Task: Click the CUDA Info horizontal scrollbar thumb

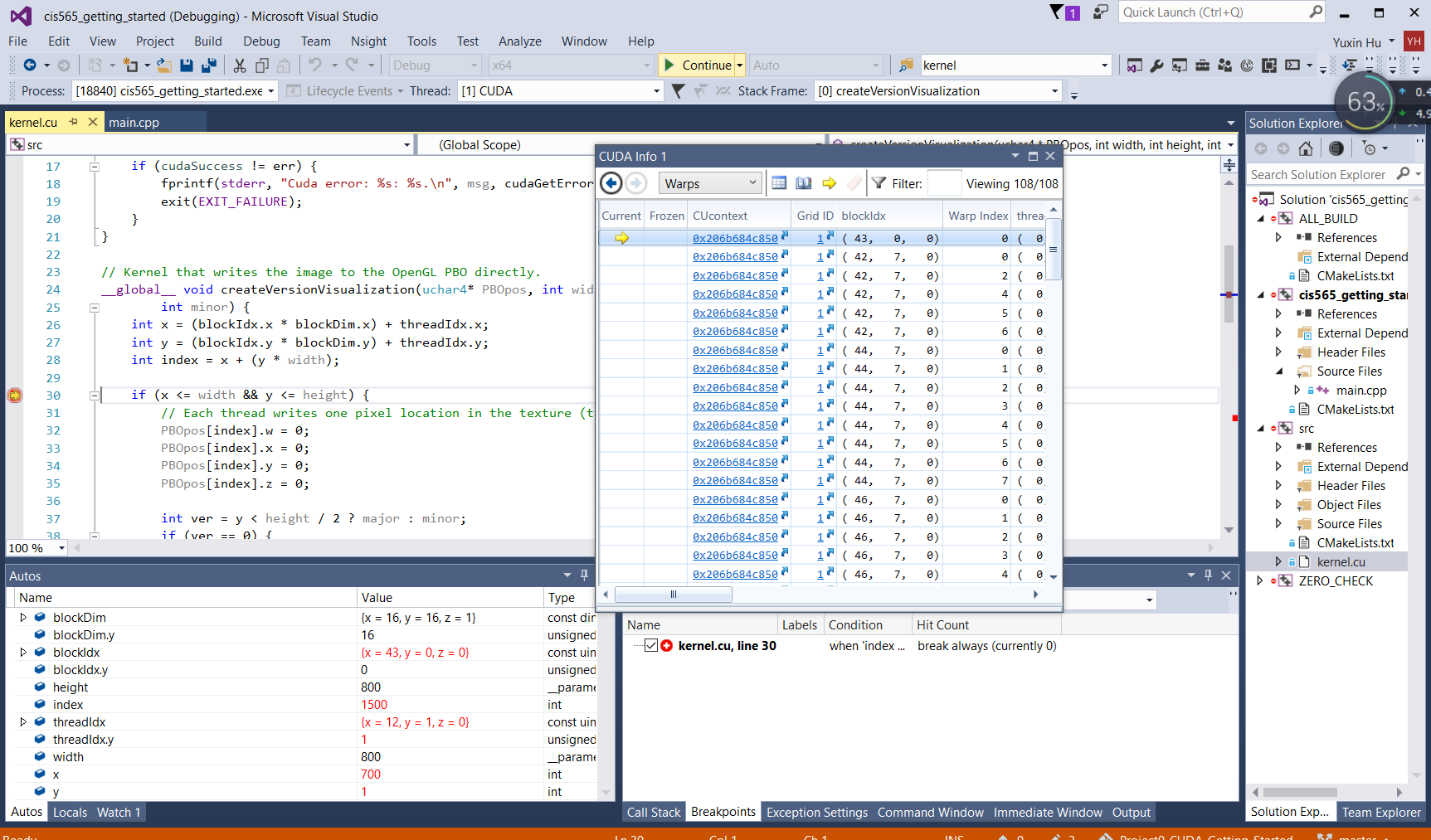Action: point(673,595)
